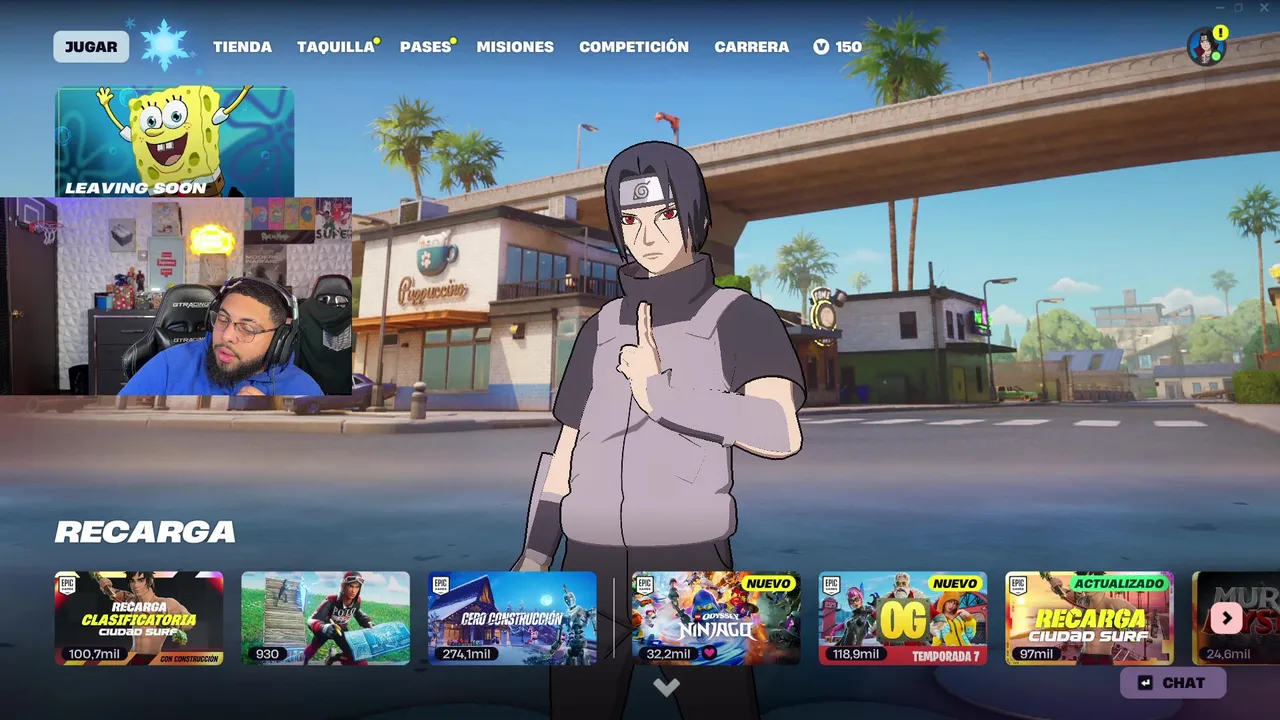Select the OG Temporada 7 card
The width and height of the screenshot is (1280, 720).
pyautogui.click(x=903, y=618)
